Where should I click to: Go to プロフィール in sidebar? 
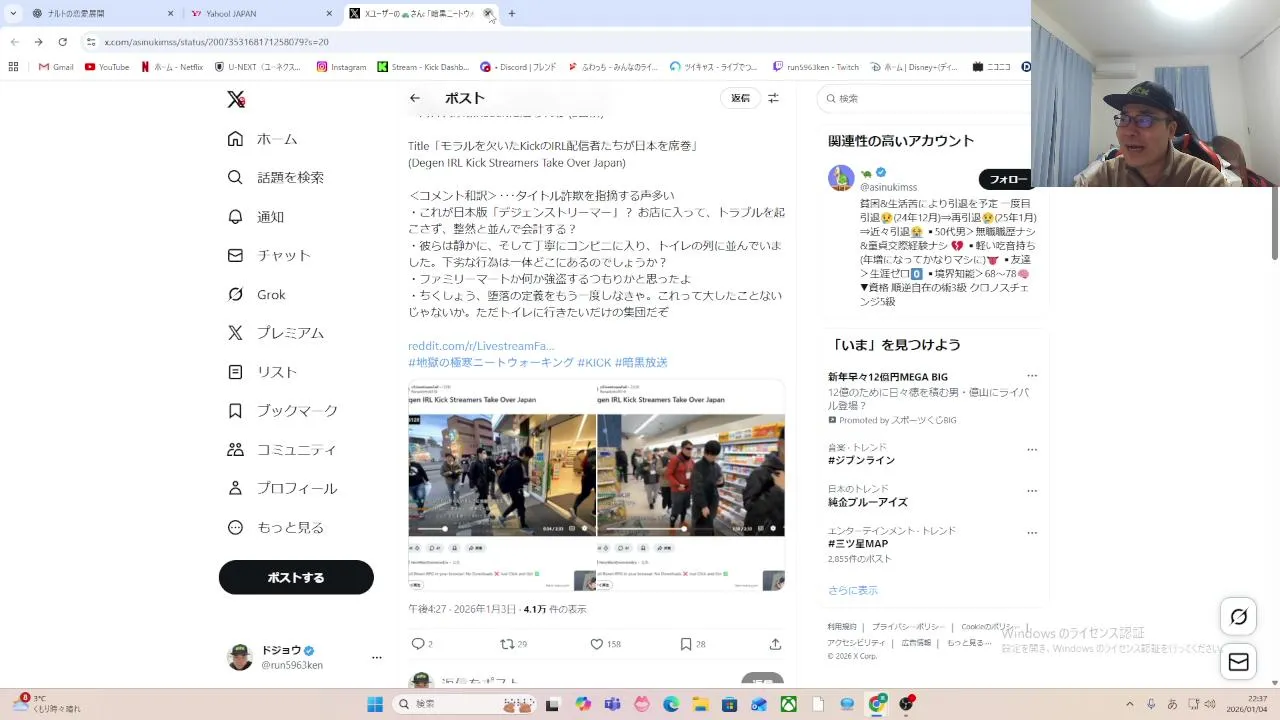tap(282, 489)
